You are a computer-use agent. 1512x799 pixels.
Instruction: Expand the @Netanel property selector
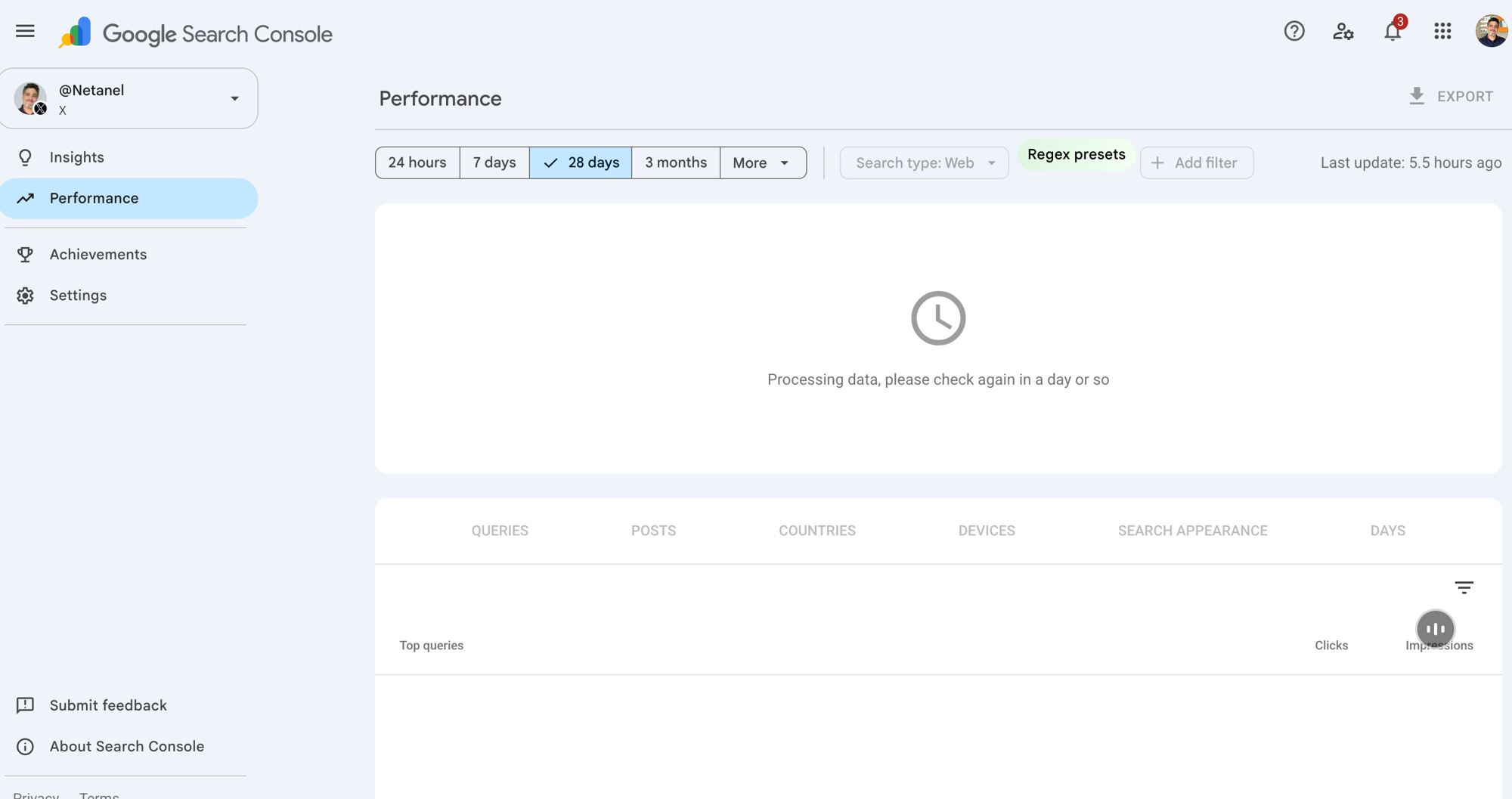point(234,98)
